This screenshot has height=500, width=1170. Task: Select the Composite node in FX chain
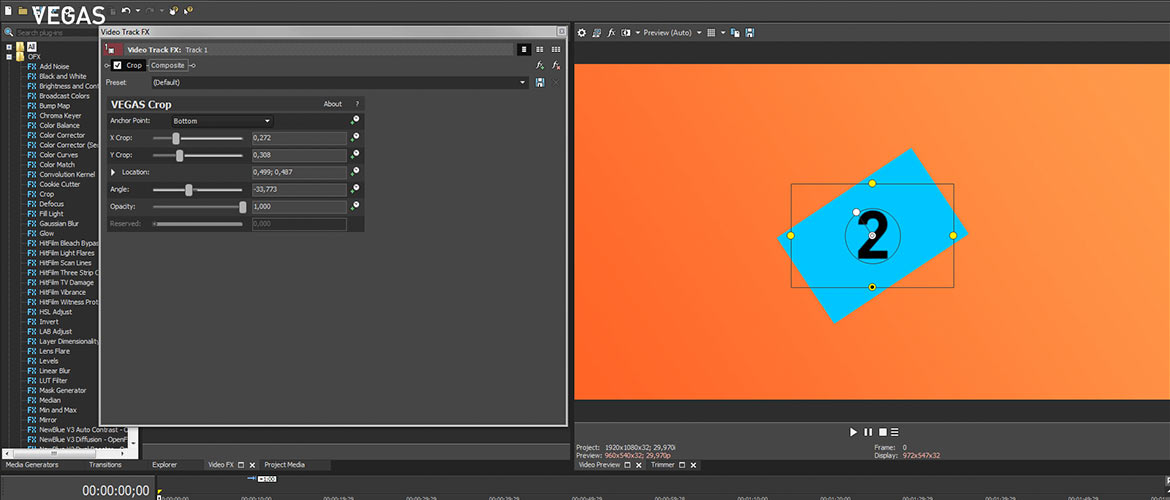tap(167, 65)
